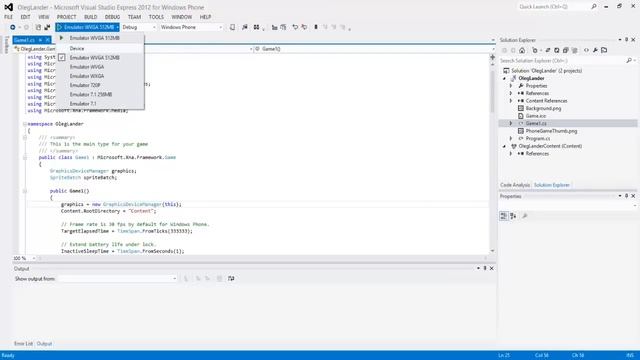Click the Search Solution Explorer field
Viewport: 640px width, 360px height.
point(567,61)
